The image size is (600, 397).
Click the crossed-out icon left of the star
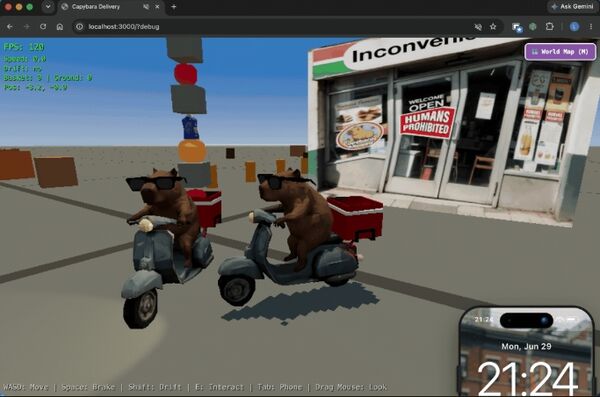point(478,27)
